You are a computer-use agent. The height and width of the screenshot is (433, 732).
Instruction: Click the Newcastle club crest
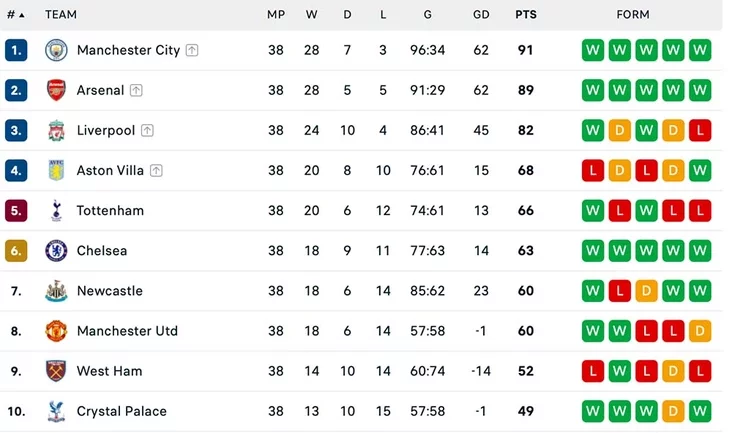(x=56, y=291)
